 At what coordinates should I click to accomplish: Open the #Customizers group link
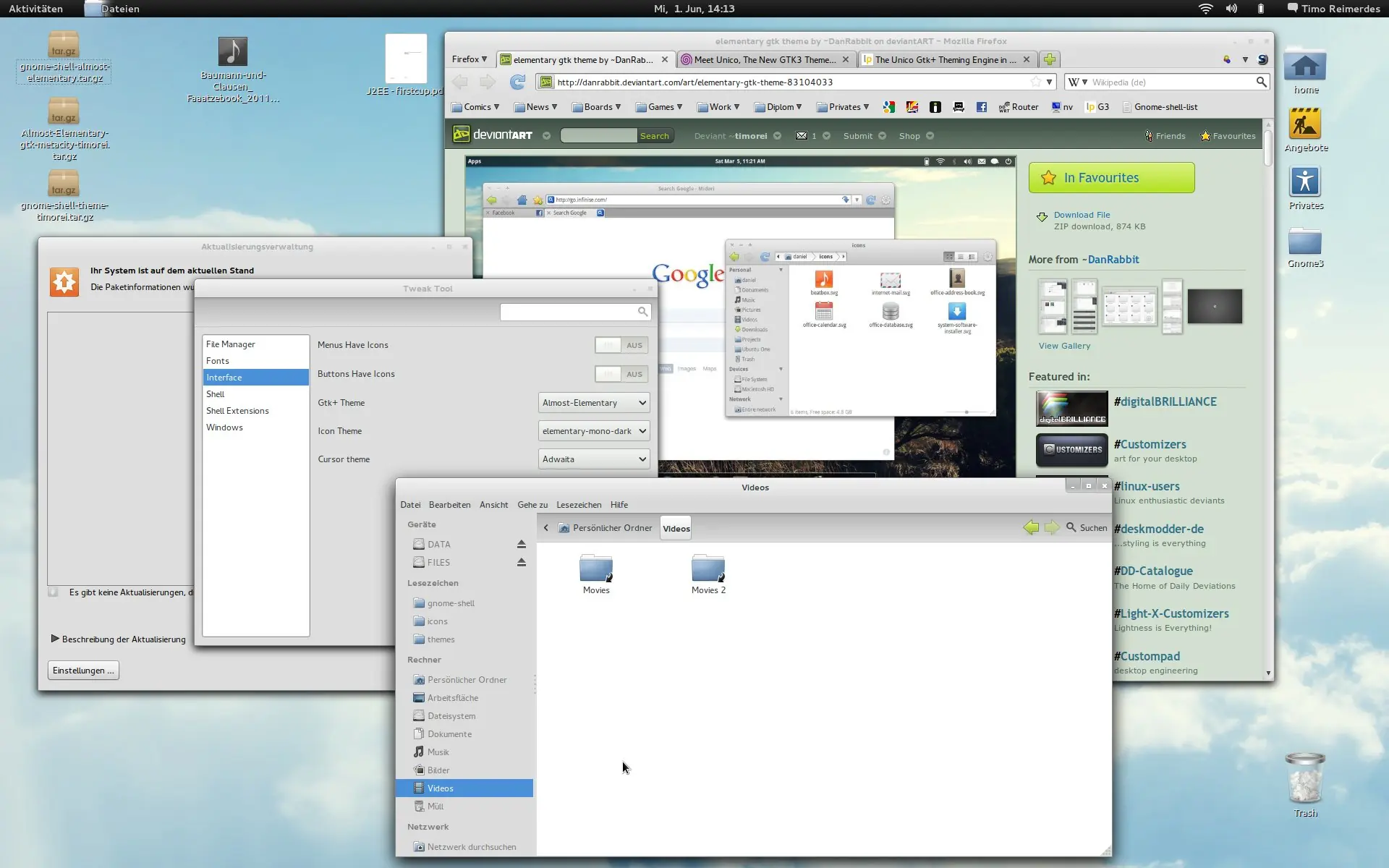tap(1150, 444)
